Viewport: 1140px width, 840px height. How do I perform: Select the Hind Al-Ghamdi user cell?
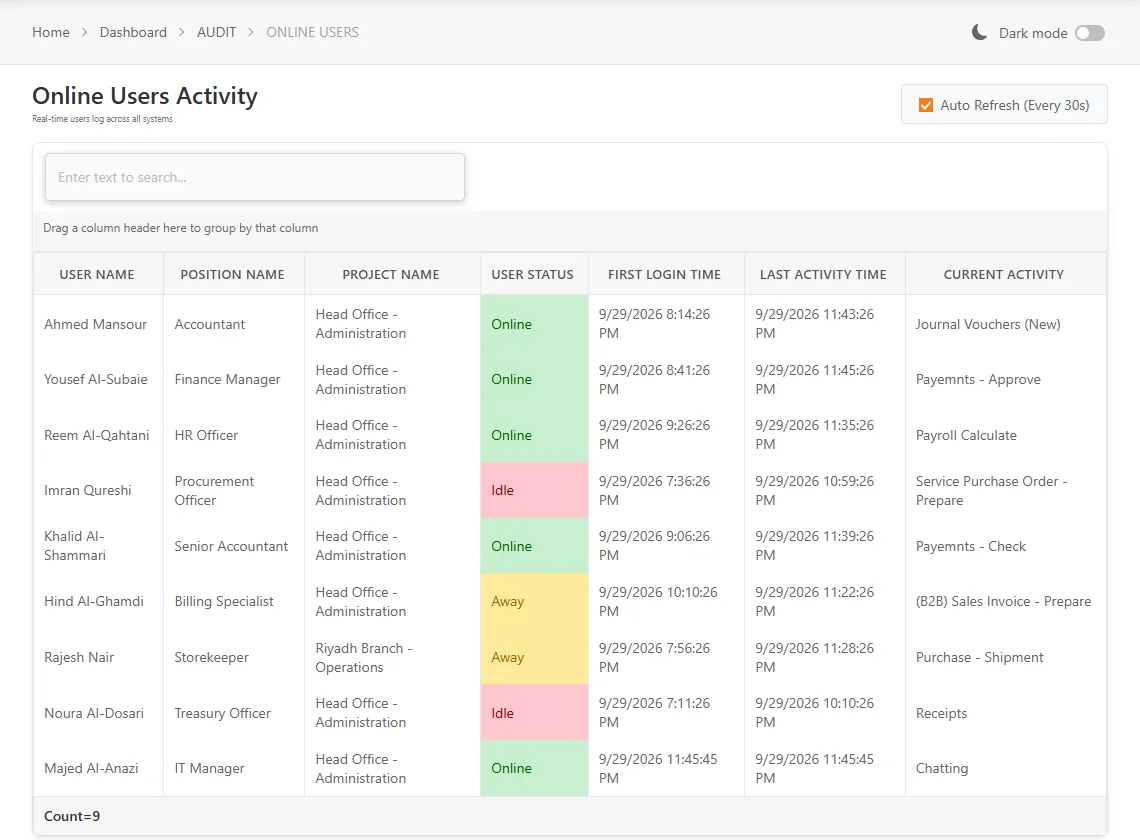pos(98,601)
